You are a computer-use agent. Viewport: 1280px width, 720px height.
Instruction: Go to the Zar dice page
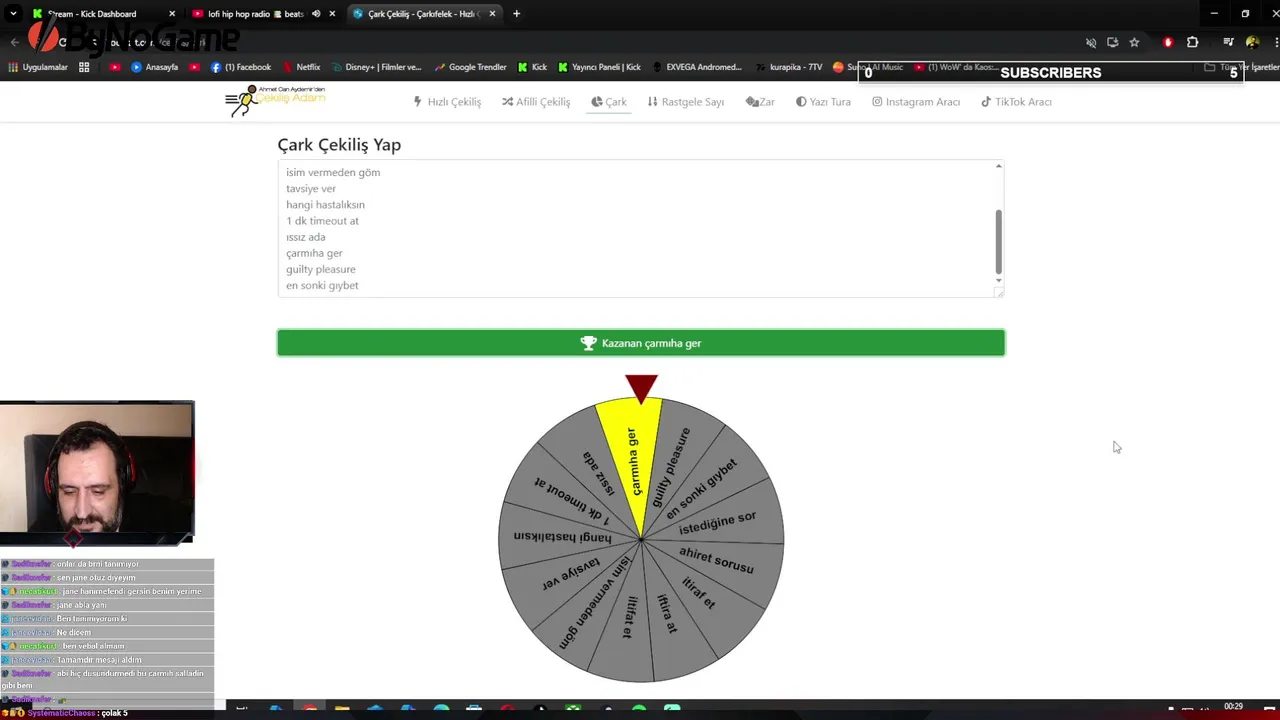tap(760, 102)
